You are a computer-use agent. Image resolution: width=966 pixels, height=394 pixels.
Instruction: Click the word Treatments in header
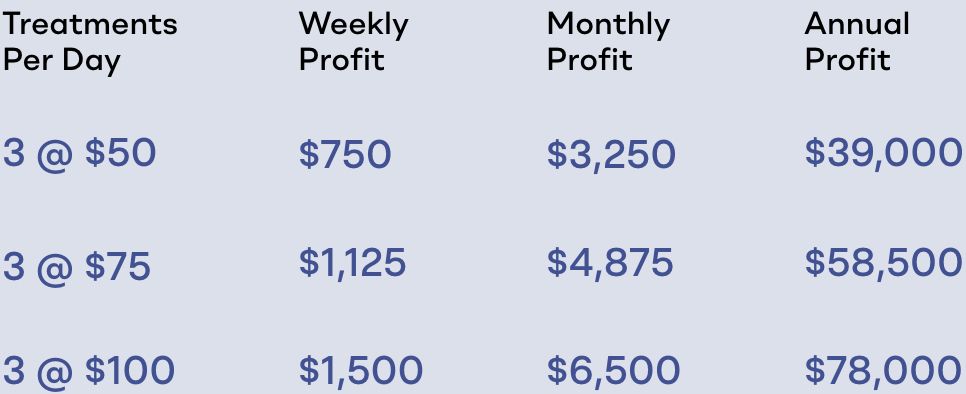pyautogui.click(x=90, y=25)
